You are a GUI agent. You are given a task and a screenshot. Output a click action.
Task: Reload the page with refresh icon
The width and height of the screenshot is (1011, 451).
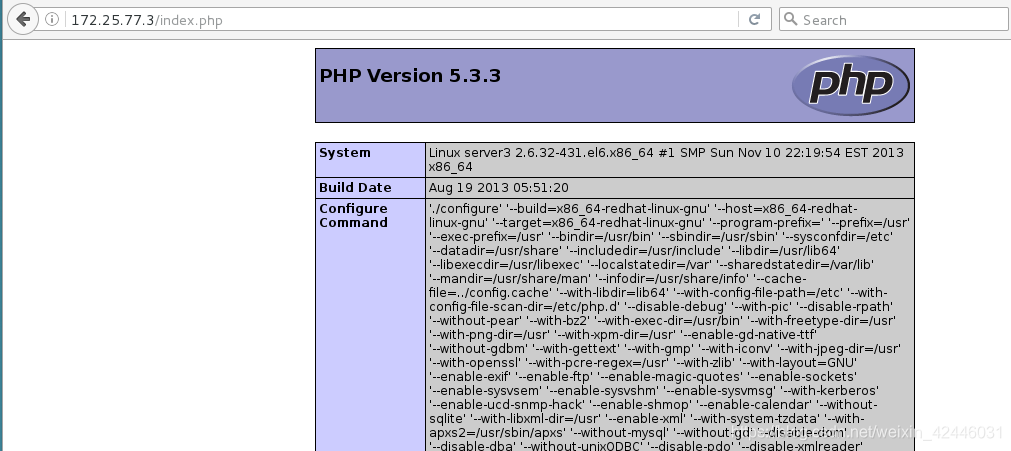pos(754,20)
